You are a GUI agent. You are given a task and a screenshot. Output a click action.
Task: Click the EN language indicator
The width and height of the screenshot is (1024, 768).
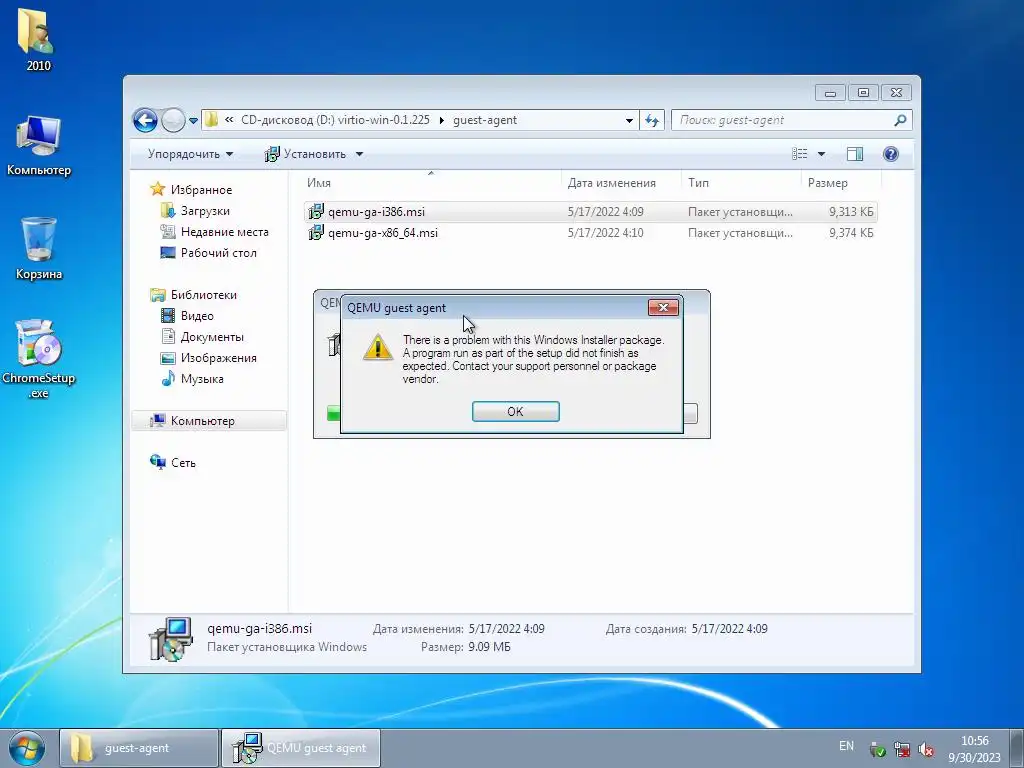(846, 746)
